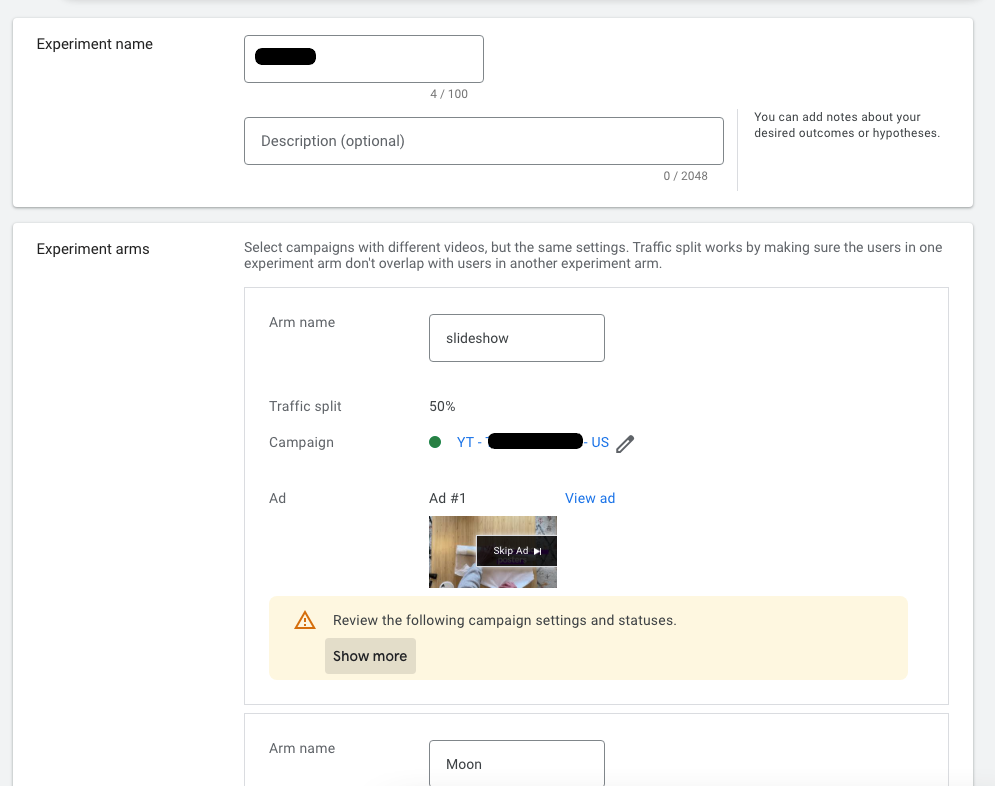
Task: Click the orange warning triangle icon
Action: pyautogui.click(x=304, y=620)
